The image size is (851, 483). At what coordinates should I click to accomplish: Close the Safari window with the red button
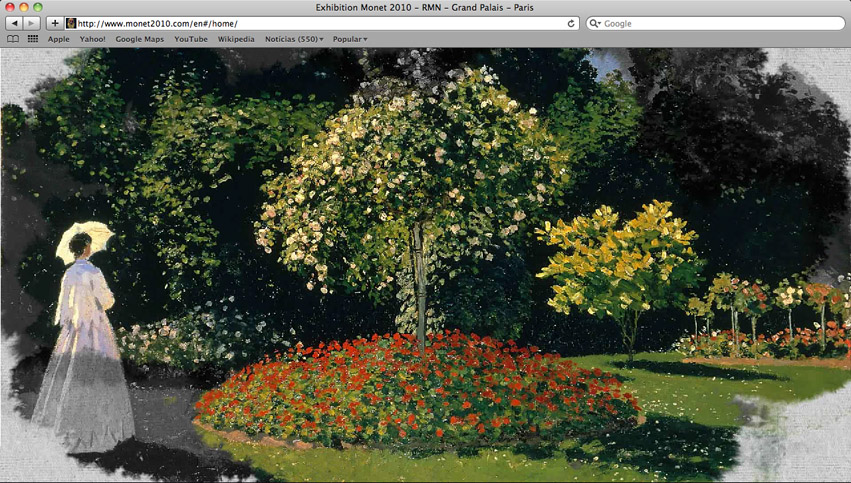(x=10, y=7)
